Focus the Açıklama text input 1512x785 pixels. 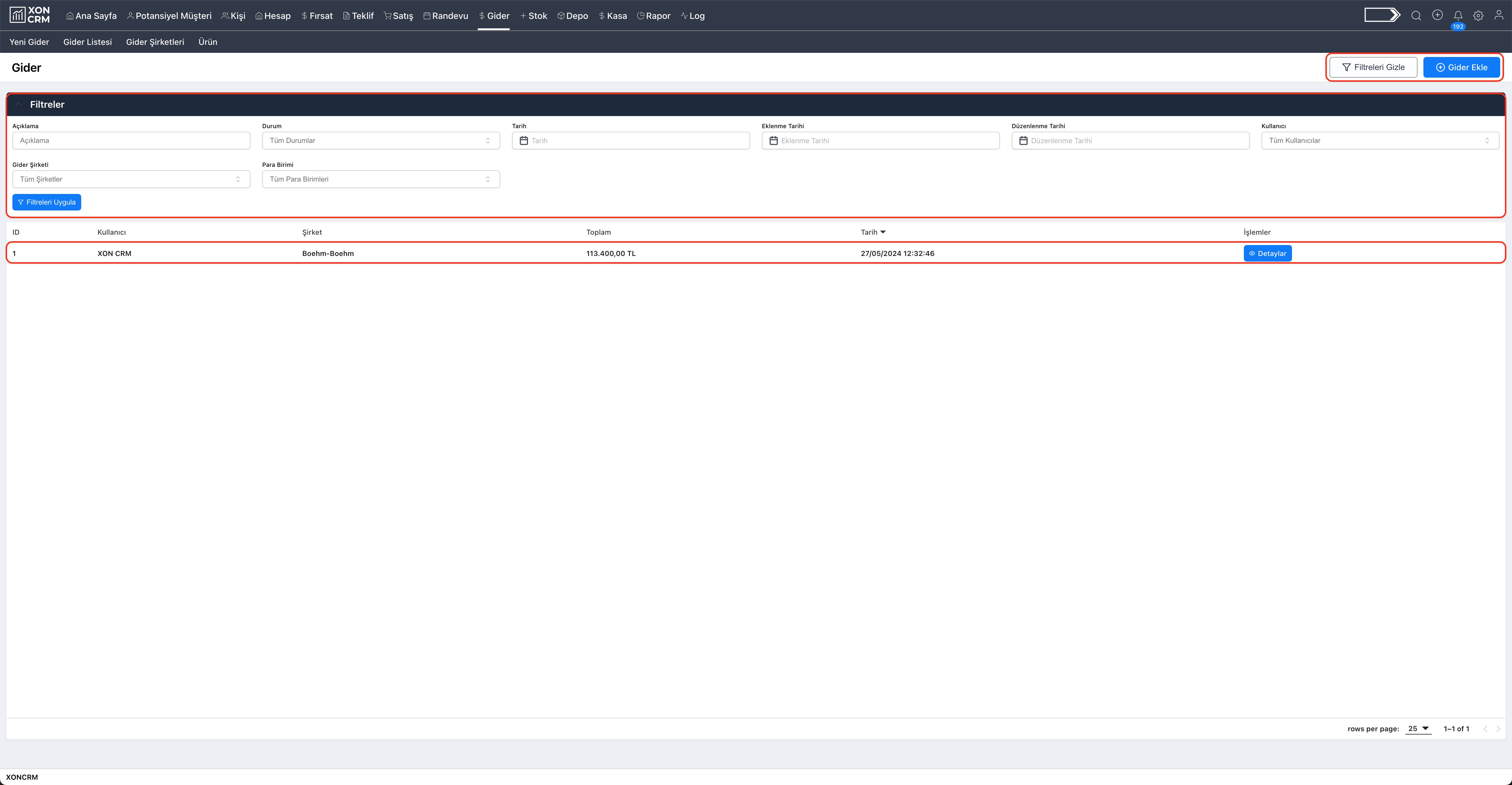pos(131,141)
